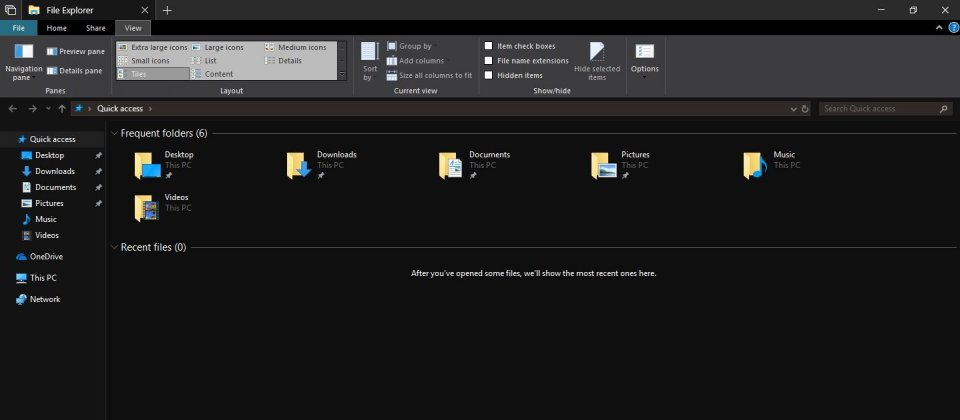Switch layout to Medium icons
Image resolution: width=960 pixels, height=420 pixels.
pyautogui.click(x=296, y=47)
